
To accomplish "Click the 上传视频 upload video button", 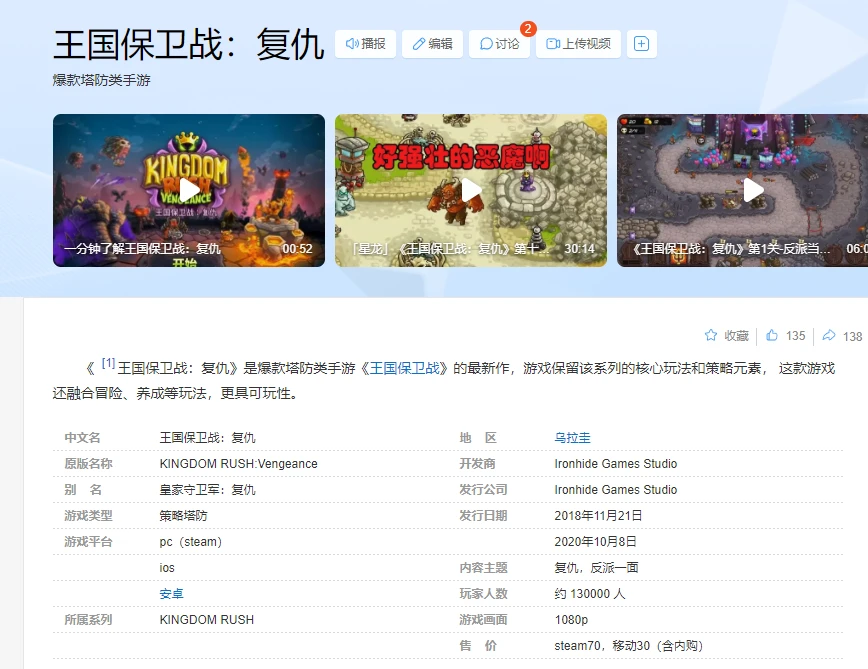I will click(x=578, y=44).
